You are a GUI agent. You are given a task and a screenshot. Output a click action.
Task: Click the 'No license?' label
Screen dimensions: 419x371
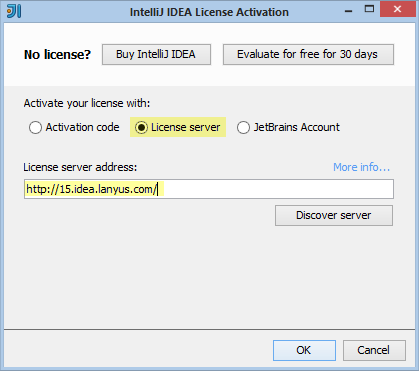click(57, 55)
